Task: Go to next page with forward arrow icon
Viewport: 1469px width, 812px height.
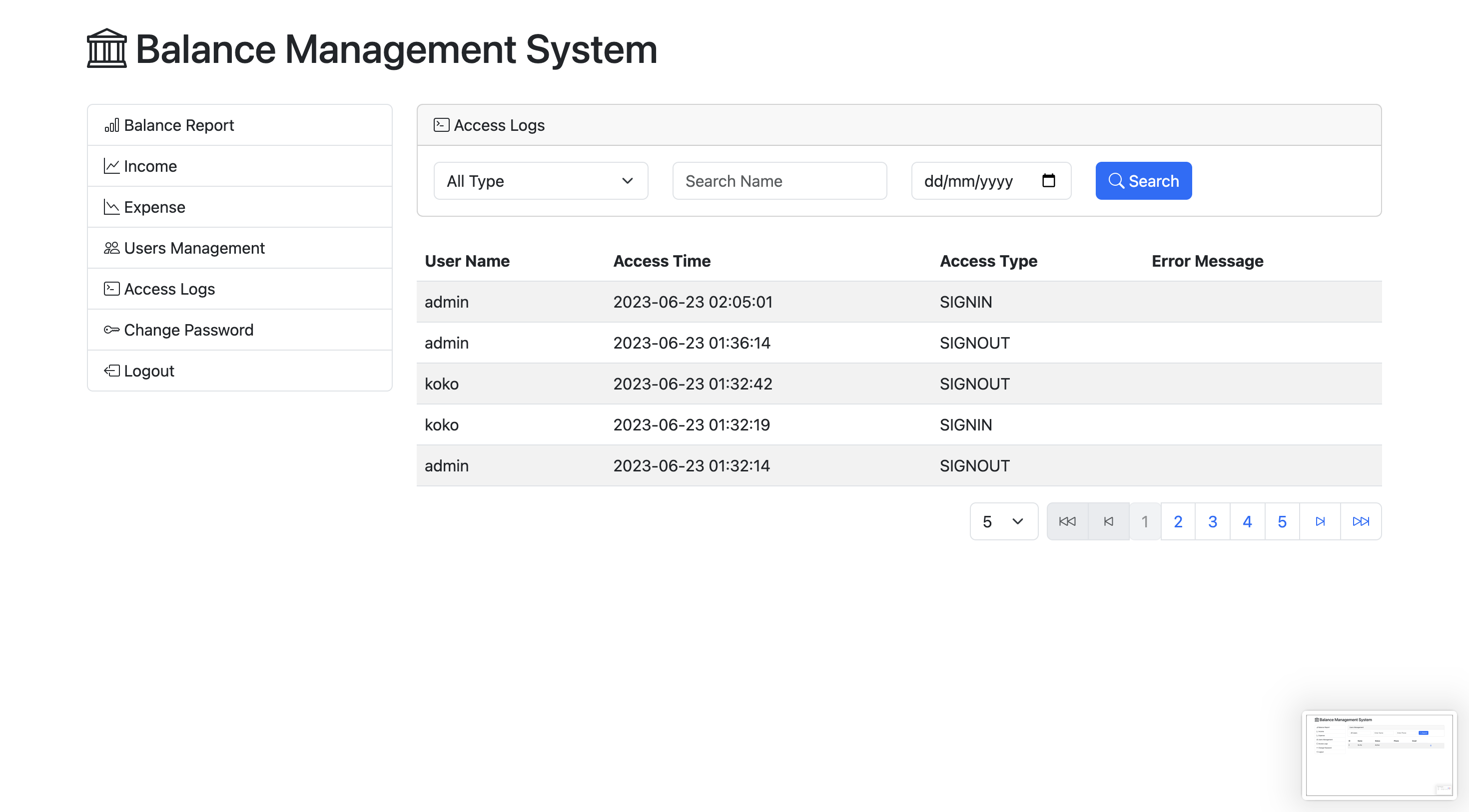Action: click(1320, 521)
